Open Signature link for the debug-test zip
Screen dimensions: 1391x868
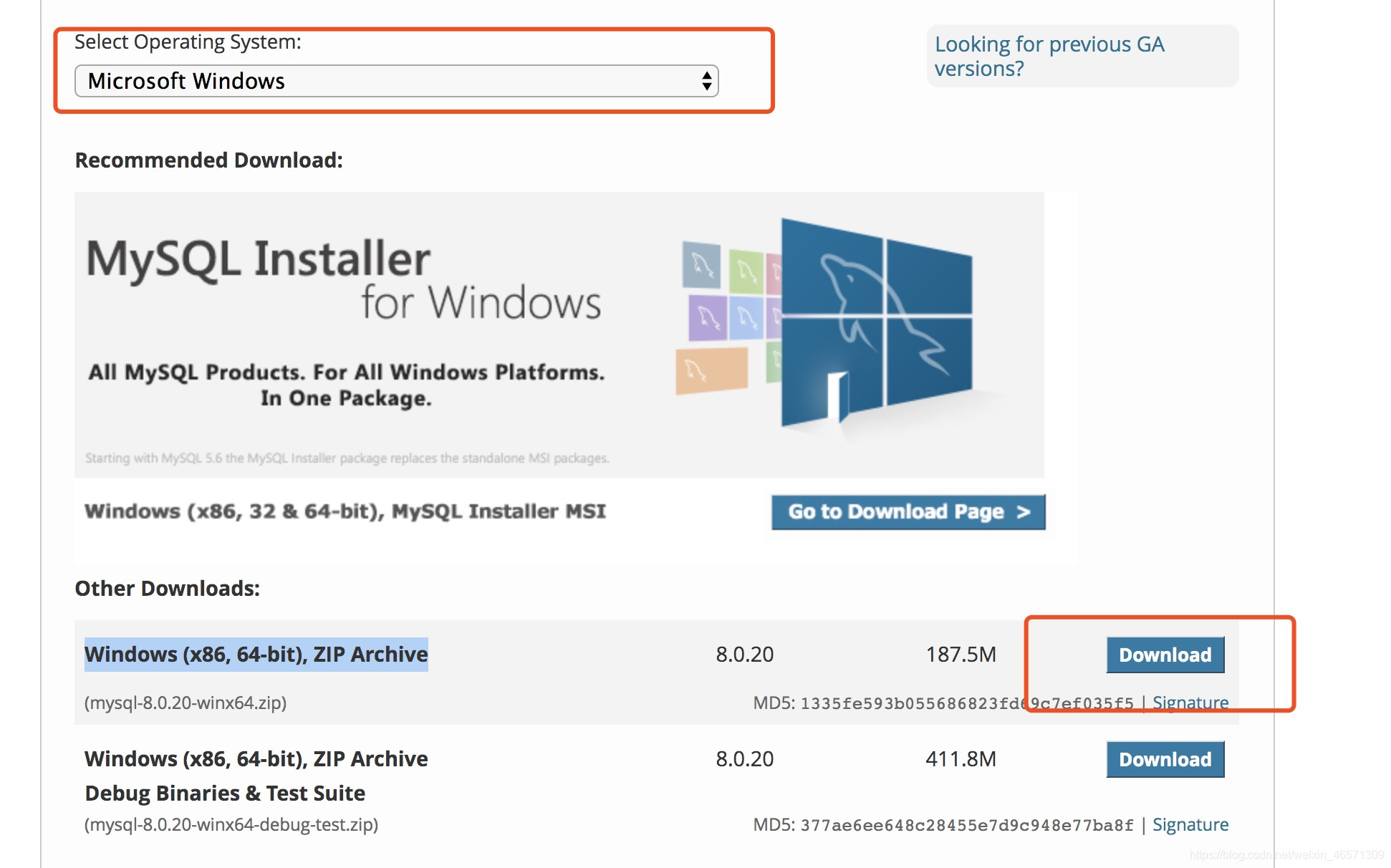point(1190,824)
